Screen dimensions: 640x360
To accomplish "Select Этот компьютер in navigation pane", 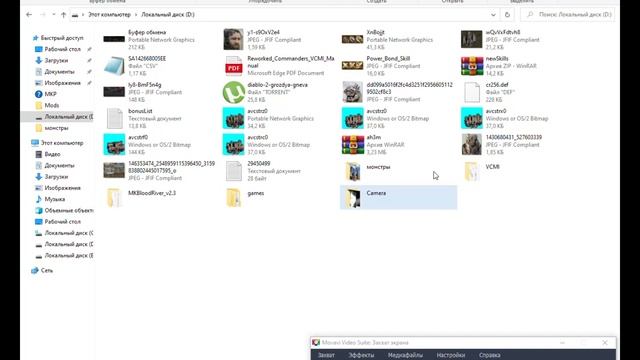I will 62,143.
